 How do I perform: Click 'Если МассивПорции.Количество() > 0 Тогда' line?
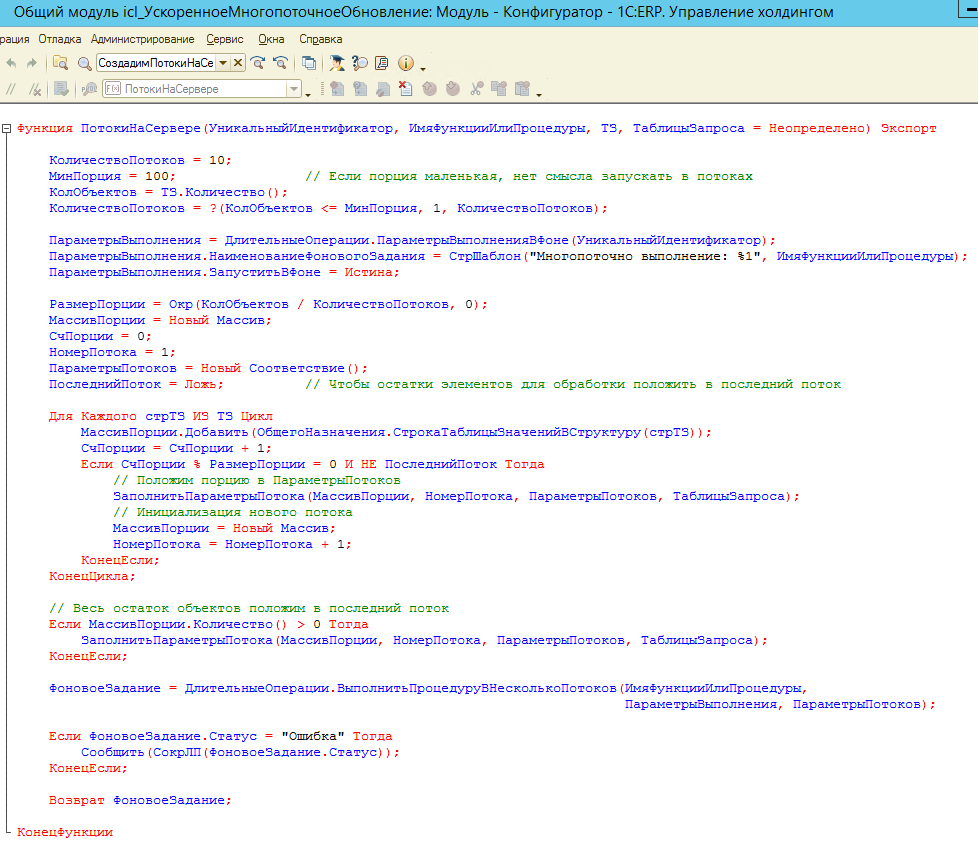208,624
